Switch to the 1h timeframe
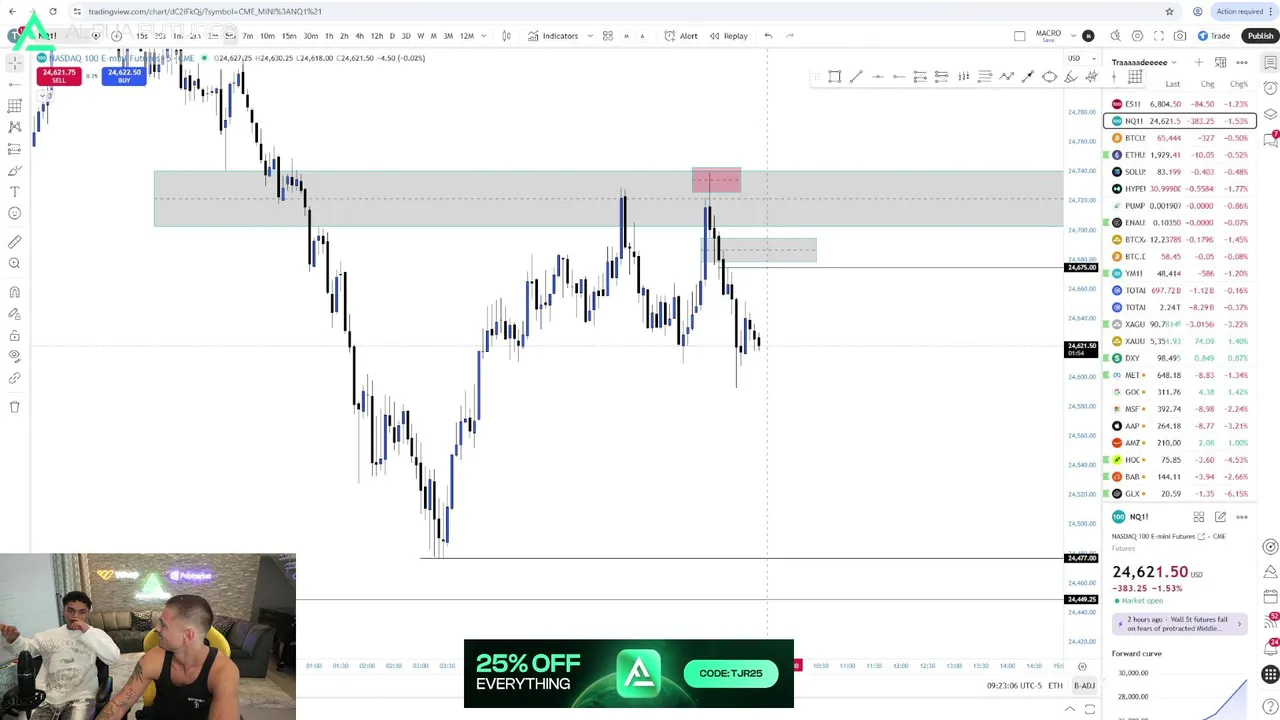1280x720 pixels. [329, 36]
